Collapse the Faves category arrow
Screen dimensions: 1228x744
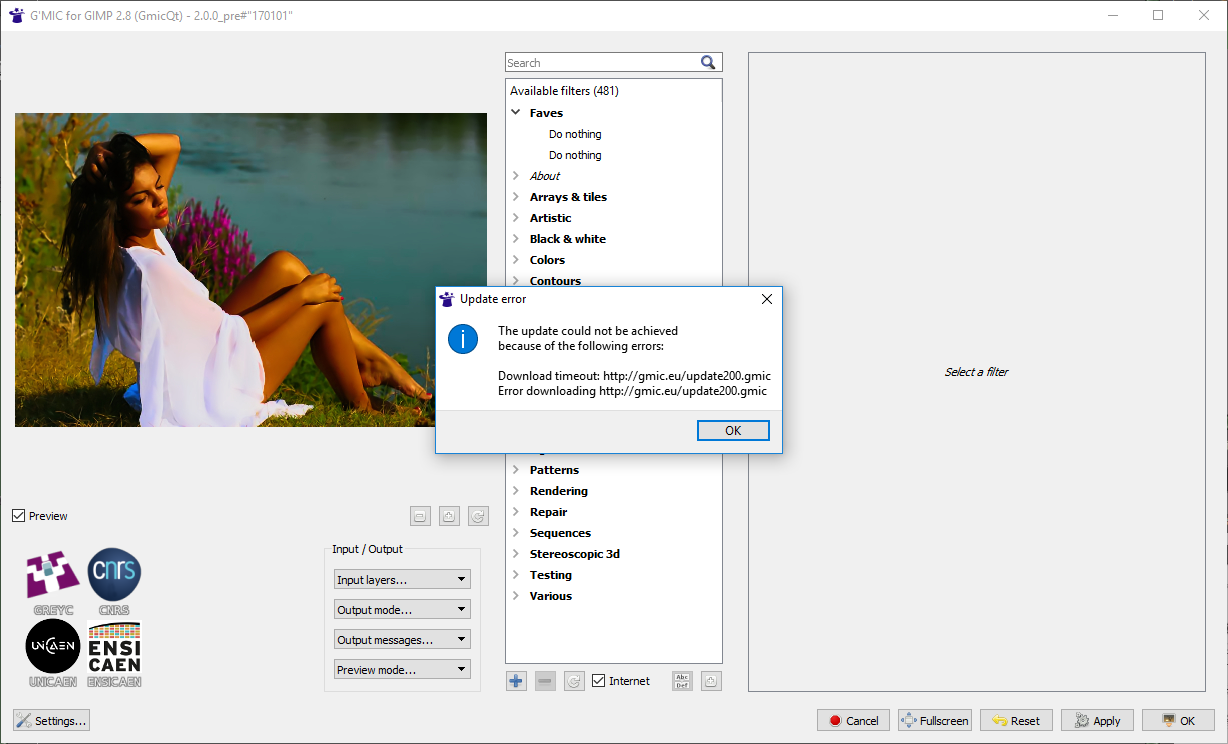coord(516,113)
